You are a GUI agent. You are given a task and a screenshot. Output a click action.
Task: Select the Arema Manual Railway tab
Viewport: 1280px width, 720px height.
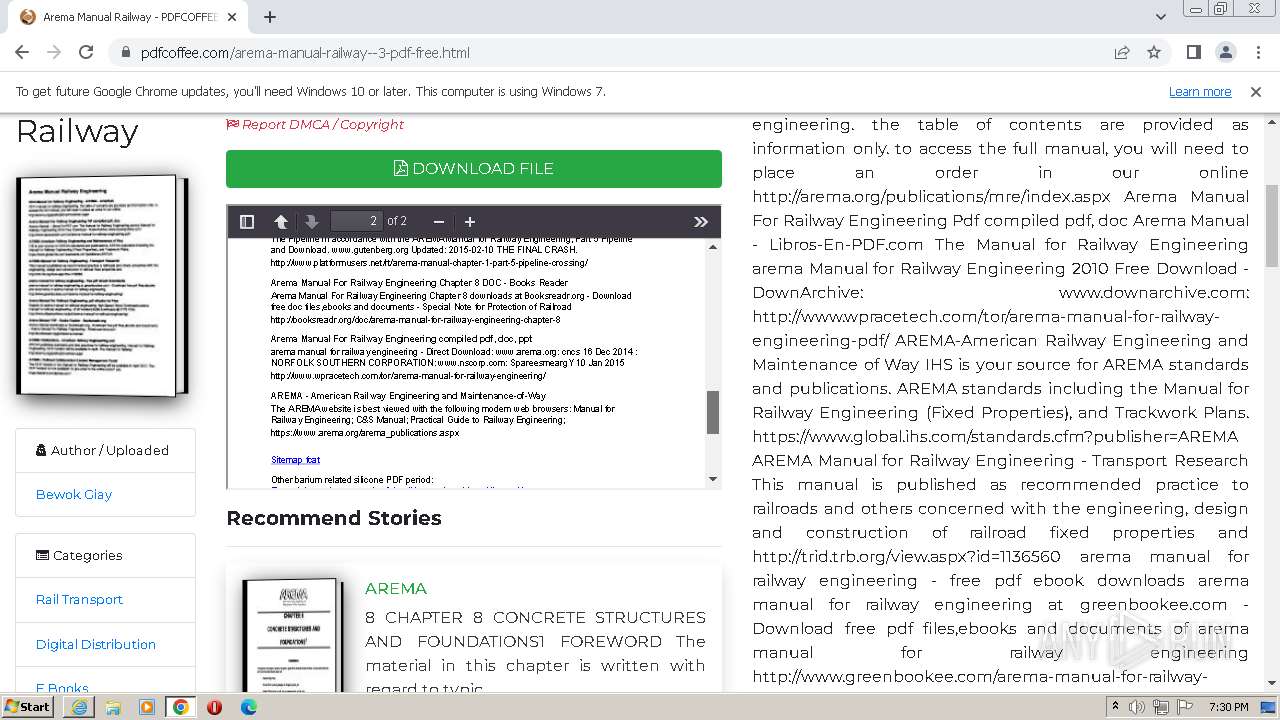(x=129, y=17)
